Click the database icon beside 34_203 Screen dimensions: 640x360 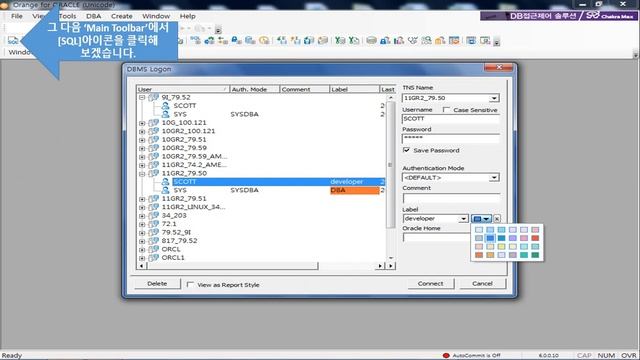point(153,216)
